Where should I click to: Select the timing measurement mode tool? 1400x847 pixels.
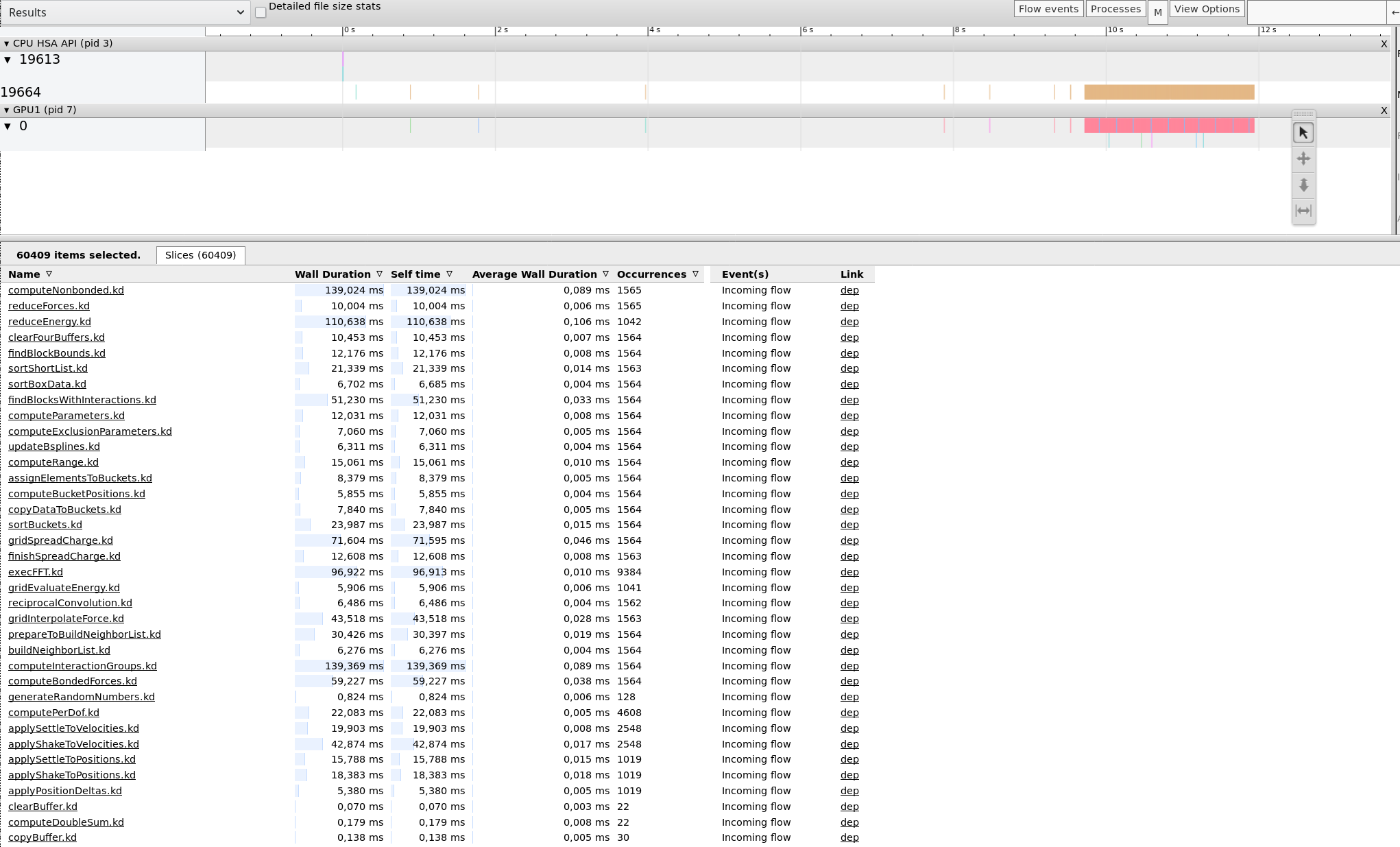[1303, 211]
